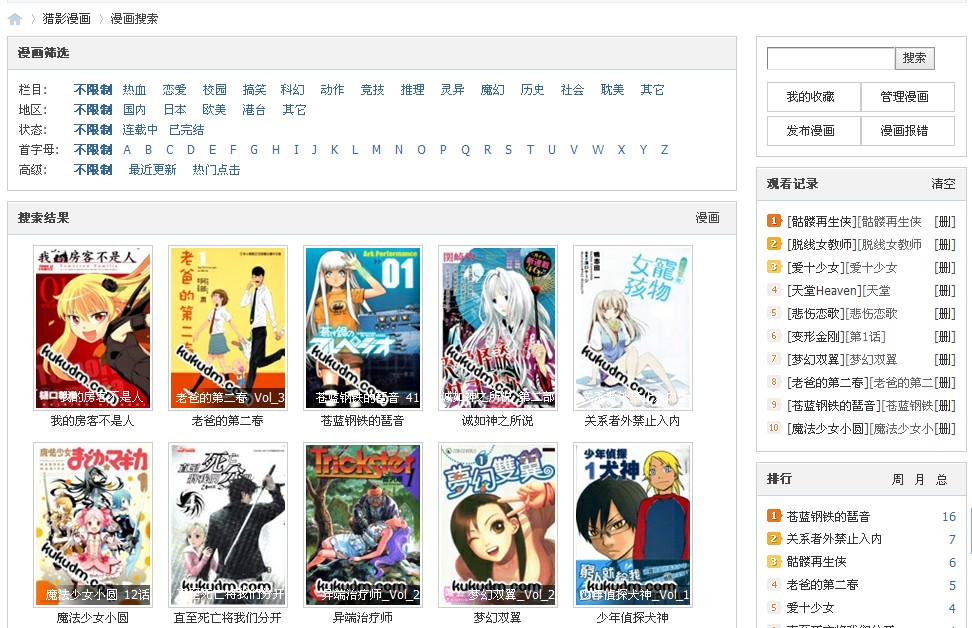Click title text 异端治疗师 below cover
972x628 pixels.
(x=363, y=617)
